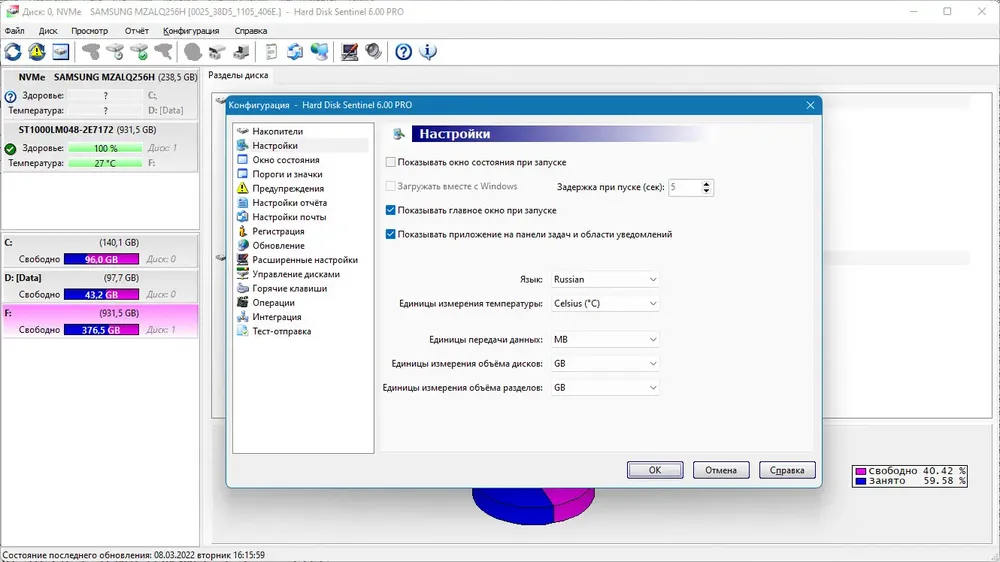Click the OK button
The width and height of the screenshot is (1000, 562).
(x=655, y=470)
